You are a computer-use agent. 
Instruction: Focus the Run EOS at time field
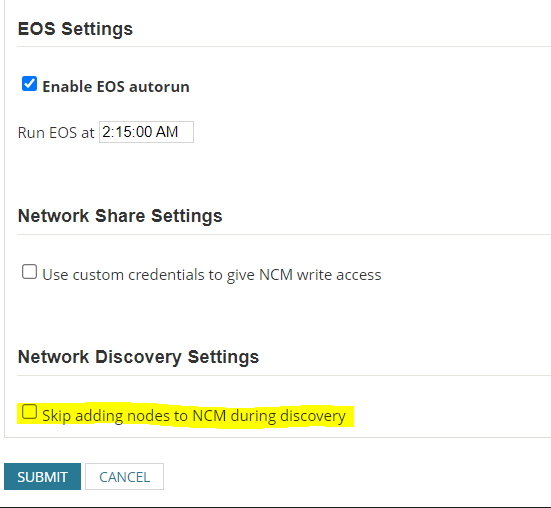(146, 132)
